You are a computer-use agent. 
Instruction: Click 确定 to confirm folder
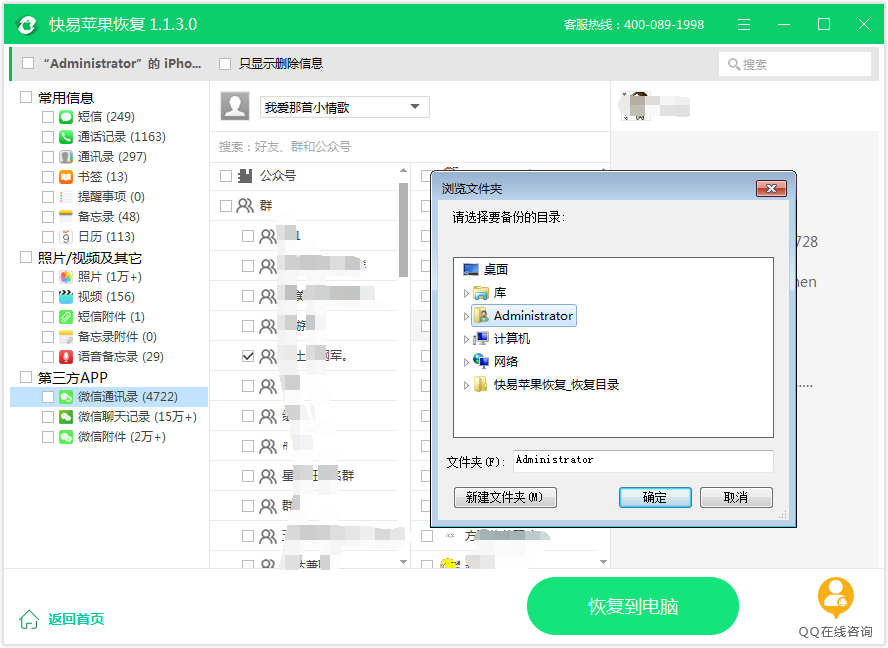[655, 497]
